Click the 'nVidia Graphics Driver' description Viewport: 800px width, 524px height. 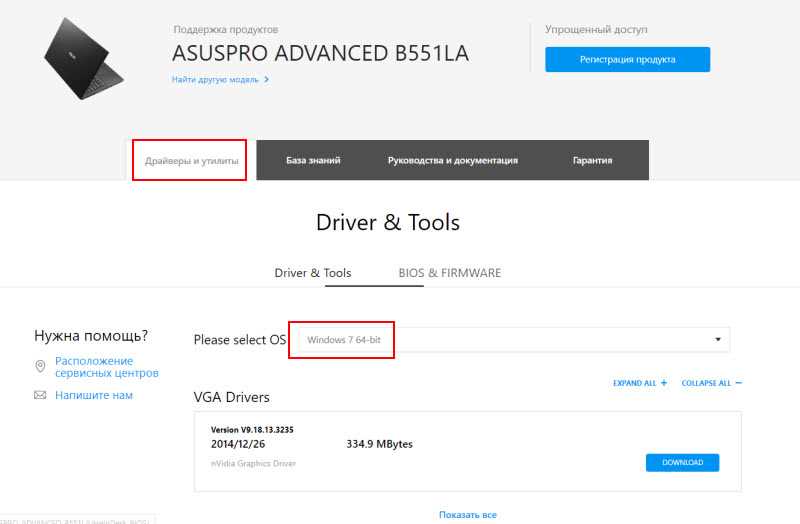pyautogui.click(x=253, y=463)
